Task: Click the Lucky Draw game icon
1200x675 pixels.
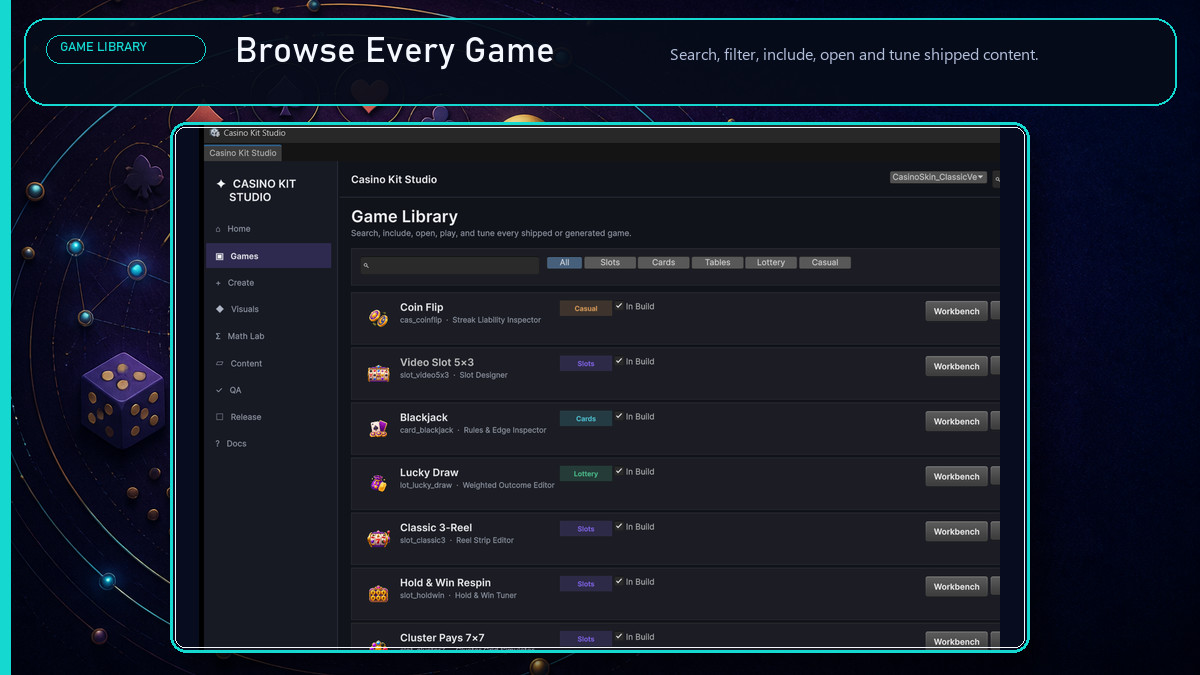Action: [378, 483]
